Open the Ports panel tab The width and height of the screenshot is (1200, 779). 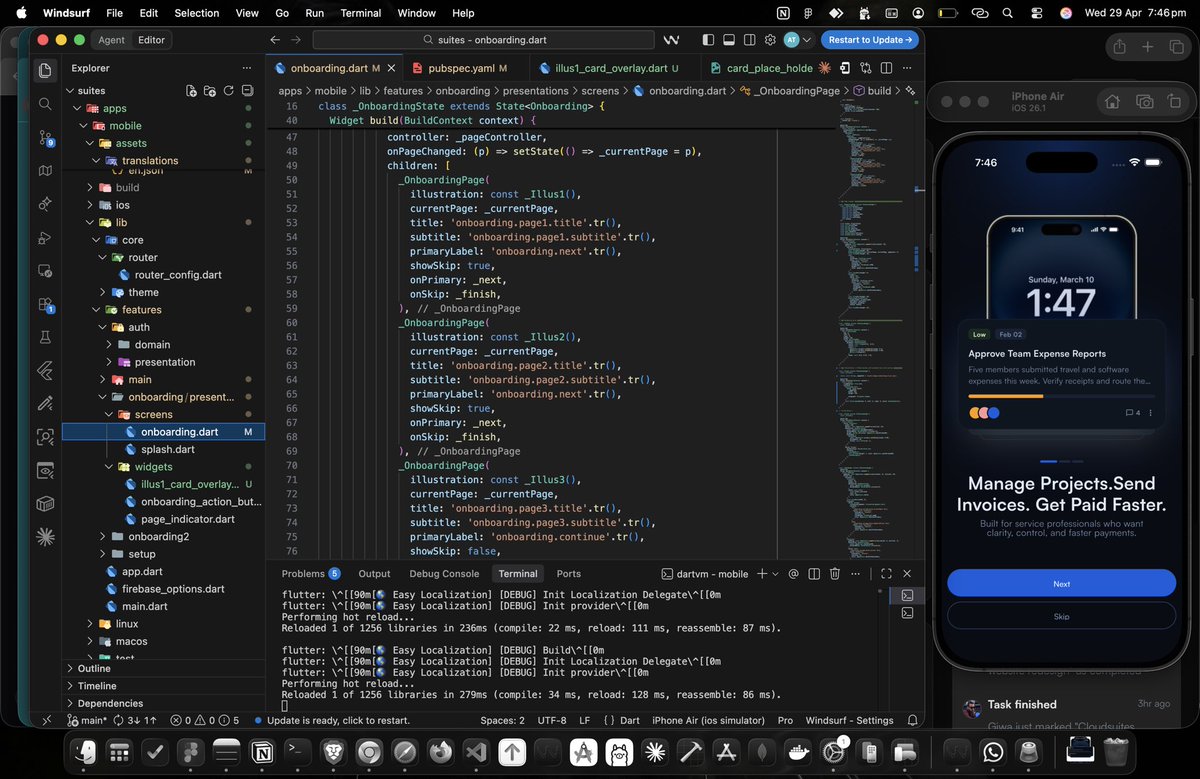[x=568, y=574]
